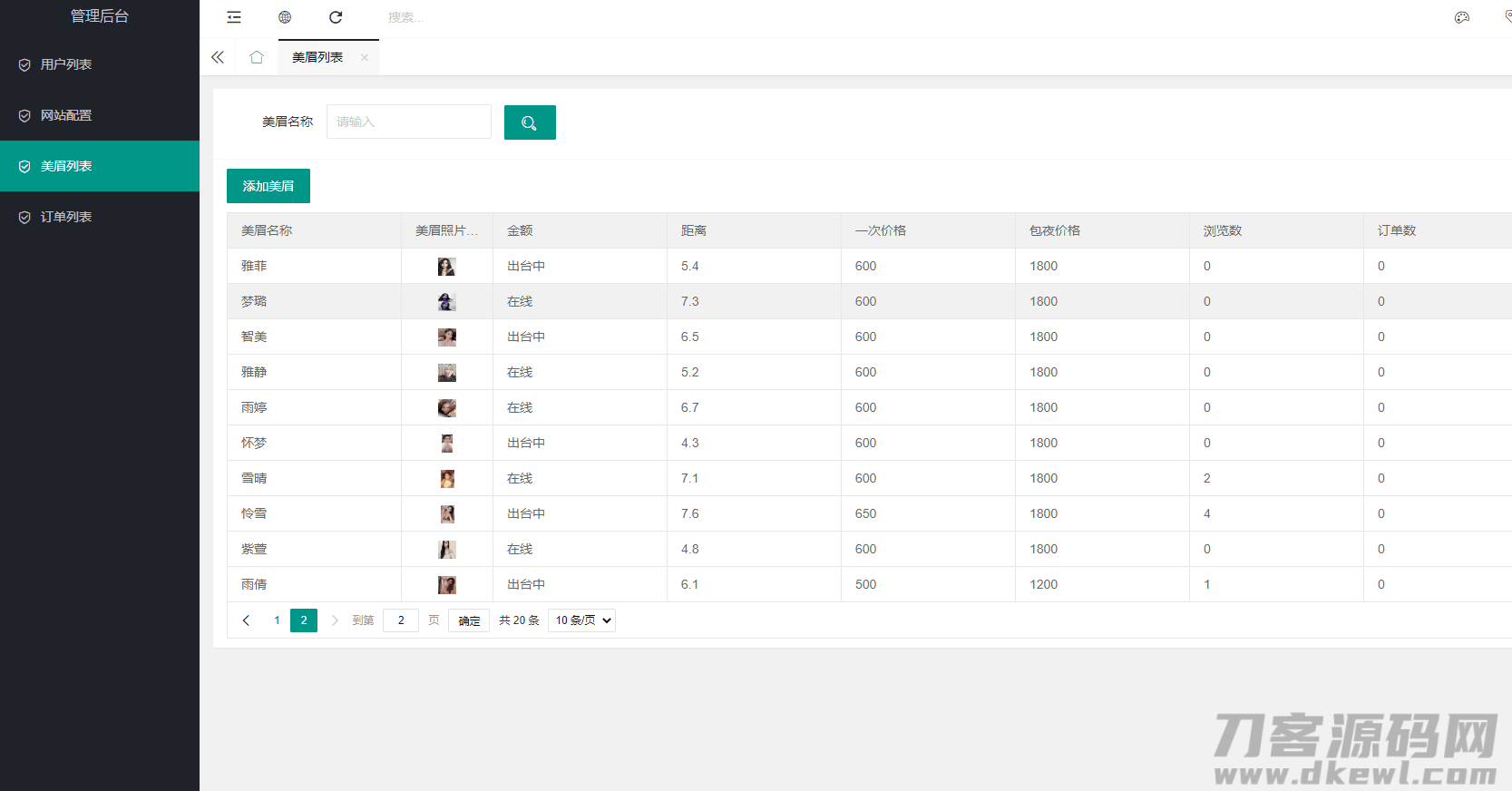Open 用户列表 in the sidebar

pyautogui.click(x=66, y=64)
